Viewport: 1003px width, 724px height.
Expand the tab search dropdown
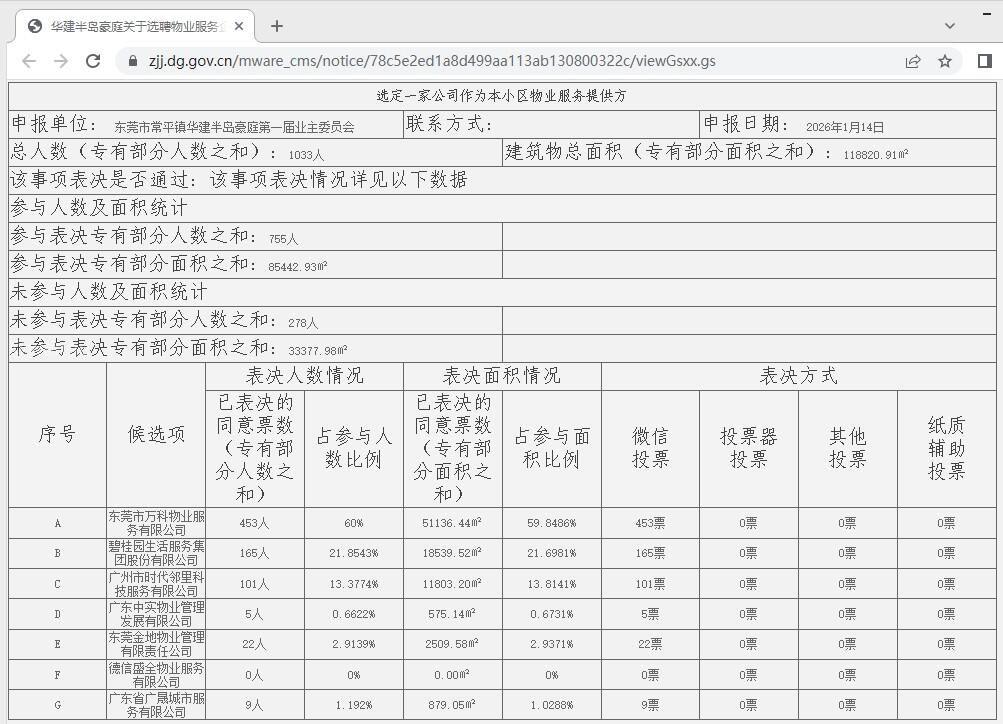coord(949,26)
